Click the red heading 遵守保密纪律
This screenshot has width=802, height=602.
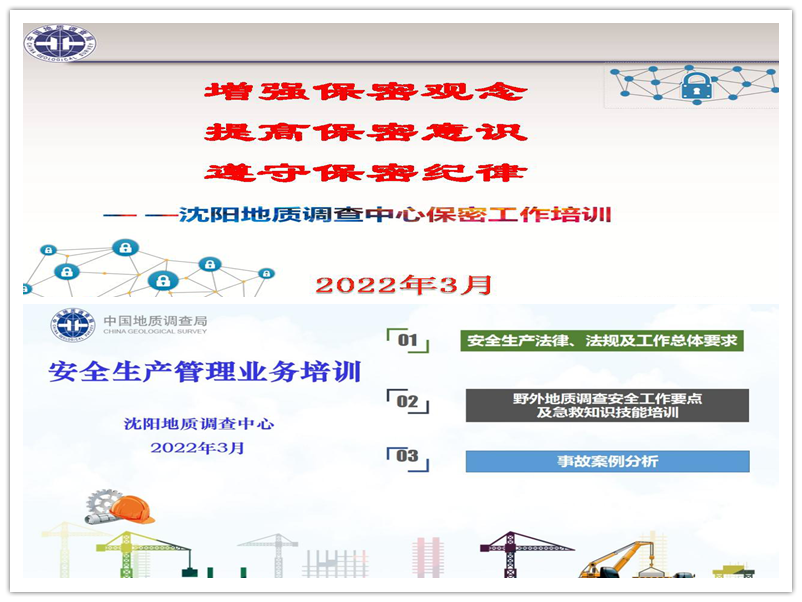coord(366,172)
